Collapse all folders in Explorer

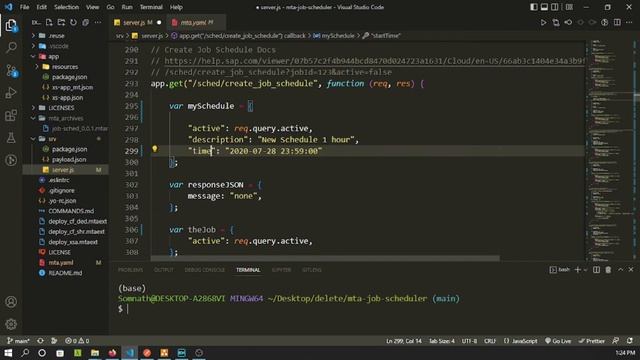(85, 22)
